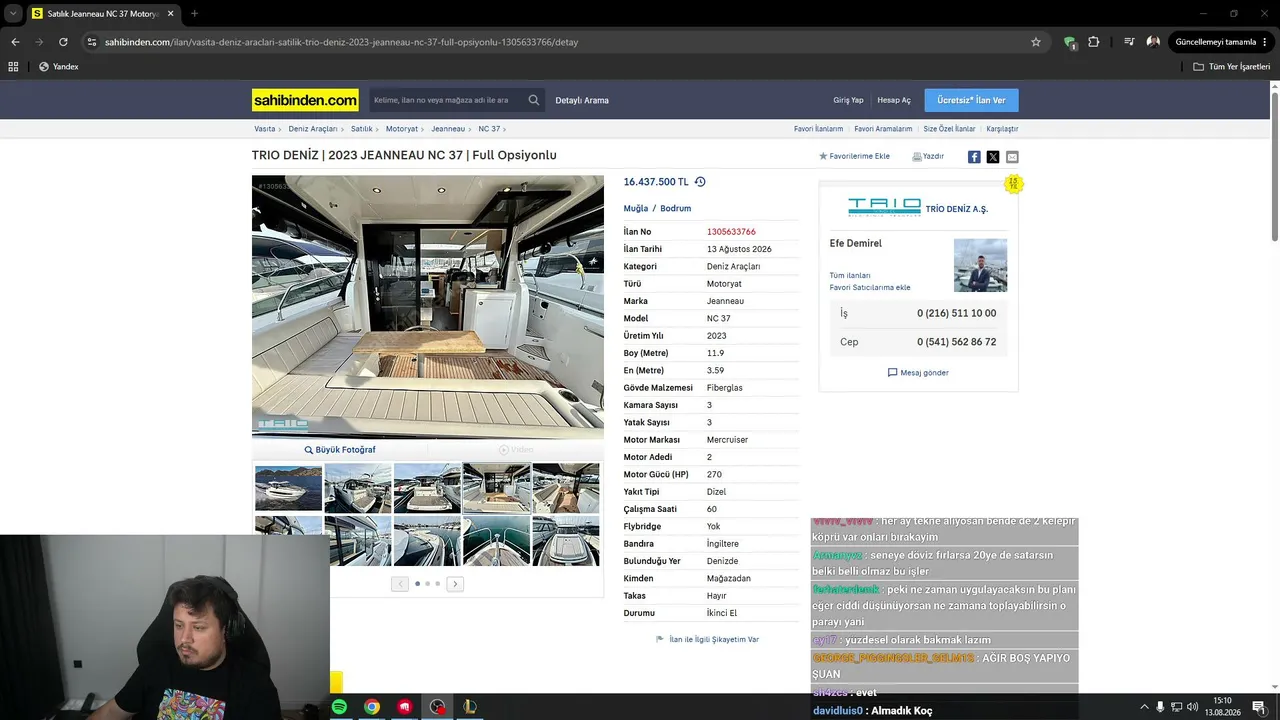Image resolution: width=1280 pixels, height=720 pixels.
Task: Click the browser profile avatar
Action: point(1153,42)
